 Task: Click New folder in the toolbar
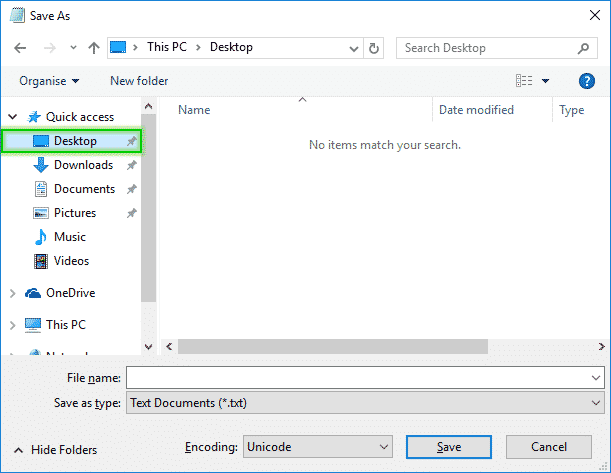coord(139,81)
